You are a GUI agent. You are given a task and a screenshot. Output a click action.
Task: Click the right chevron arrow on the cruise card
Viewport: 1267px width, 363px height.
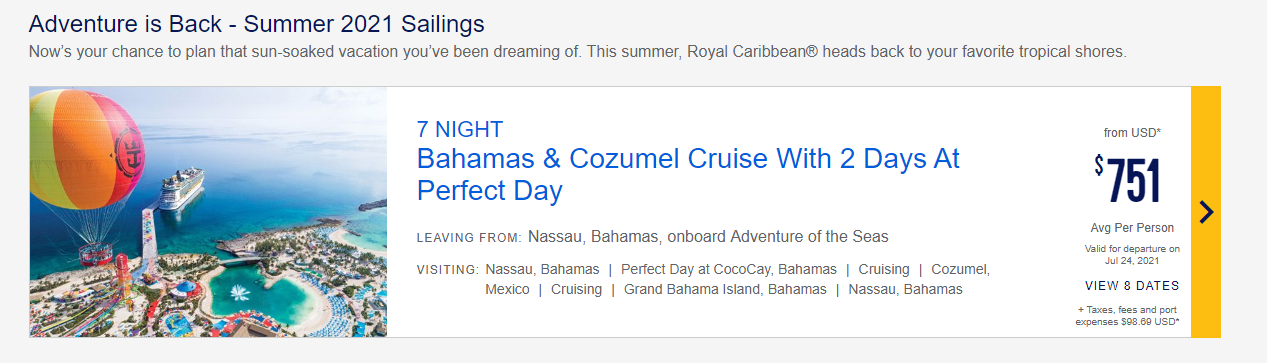(1206, 212)
